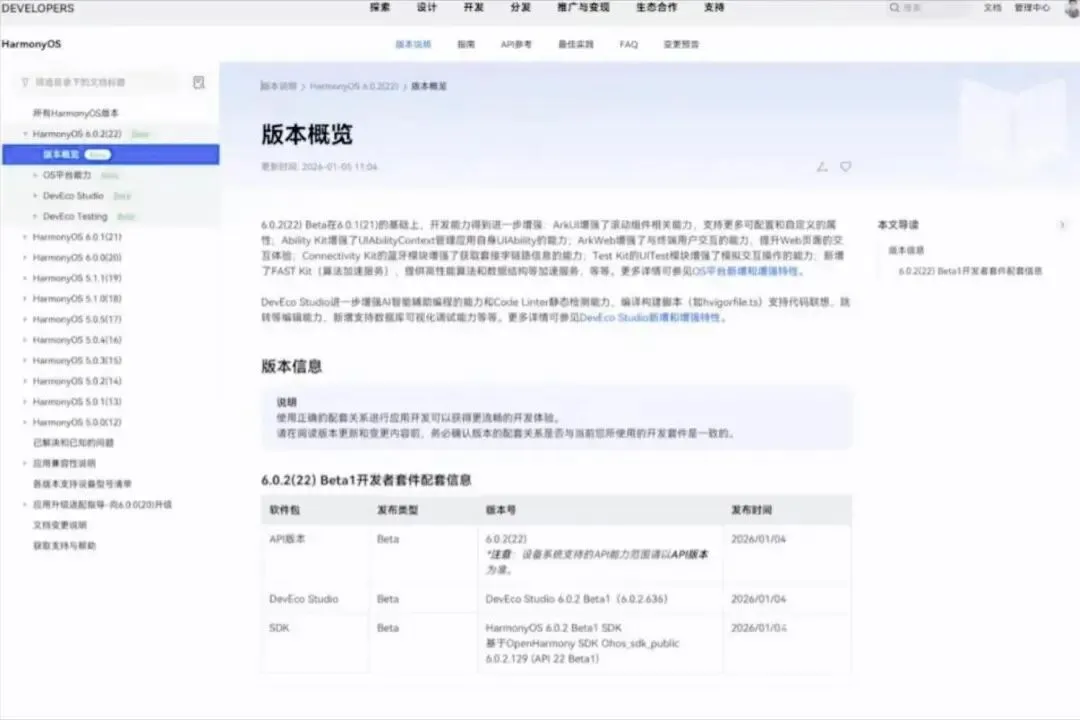Expand the 应用兼容性说明 node arrow

(x=25, y=464)
